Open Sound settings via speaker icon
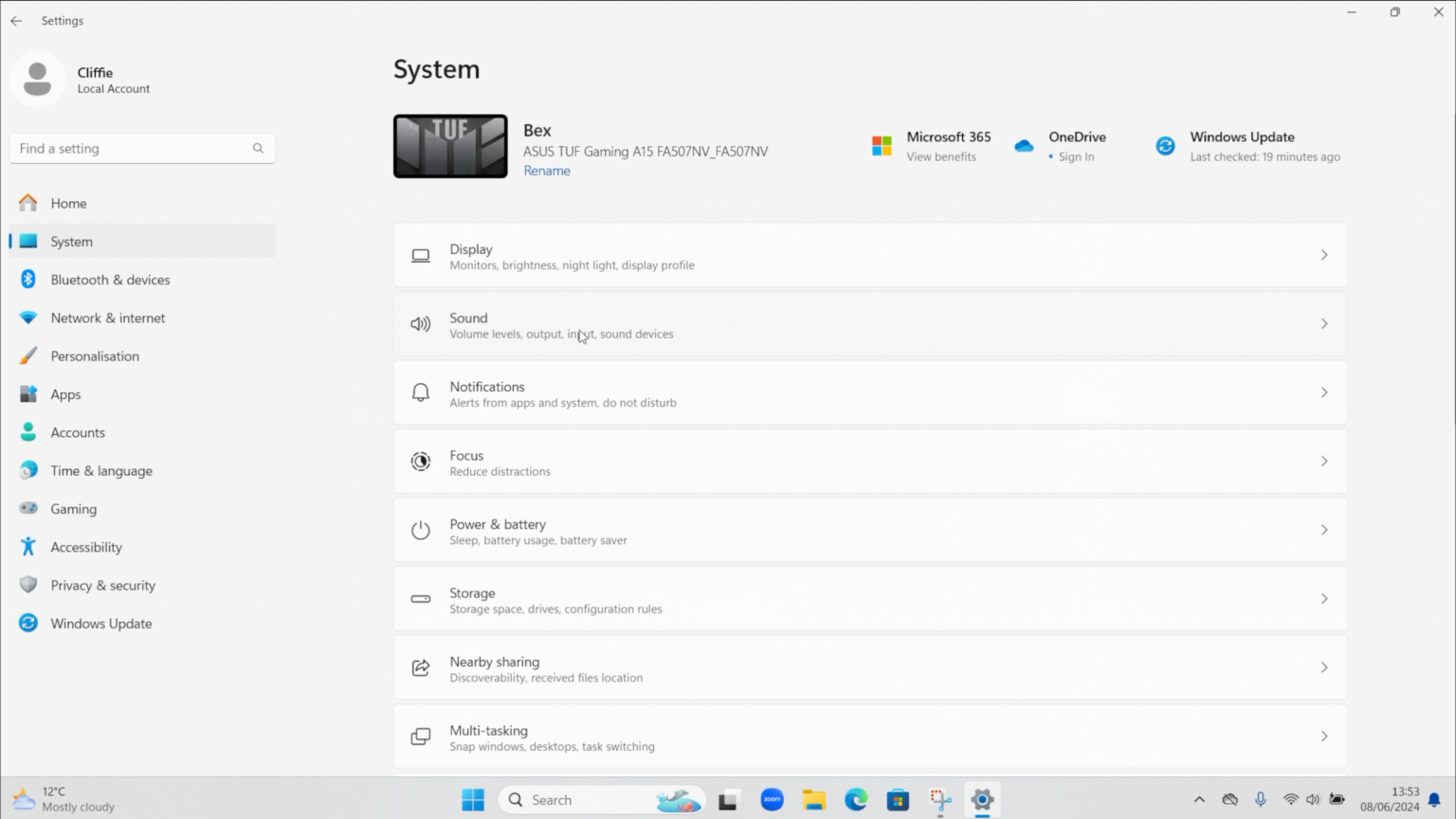 point(420,323)
